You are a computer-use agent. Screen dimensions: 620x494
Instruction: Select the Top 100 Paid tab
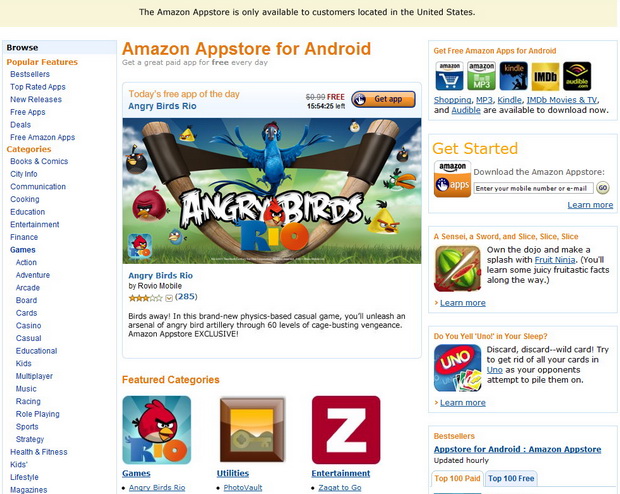click(457, 479)
